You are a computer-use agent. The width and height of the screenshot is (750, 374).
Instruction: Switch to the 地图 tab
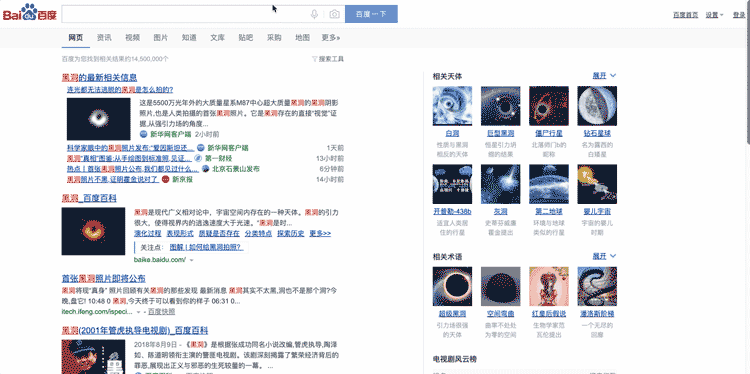tap(302, 38)
